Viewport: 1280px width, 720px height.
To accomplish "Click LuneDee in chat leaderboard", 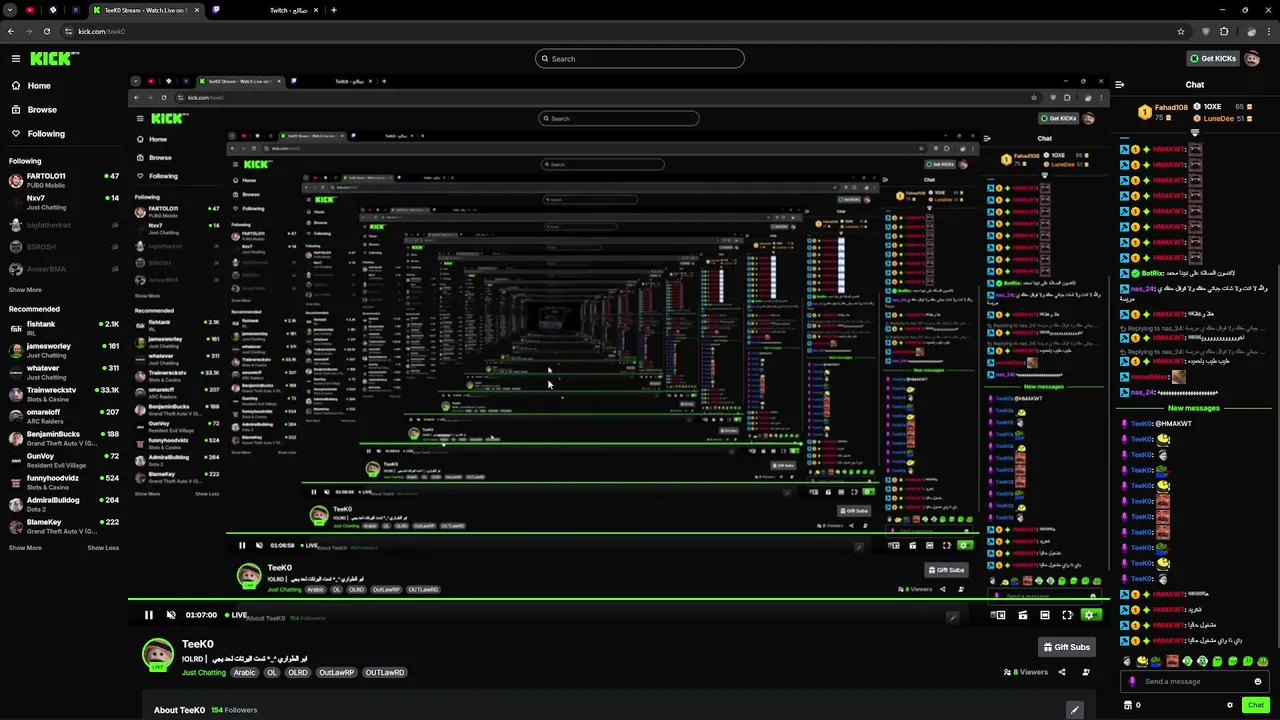I will point(1218,119).
